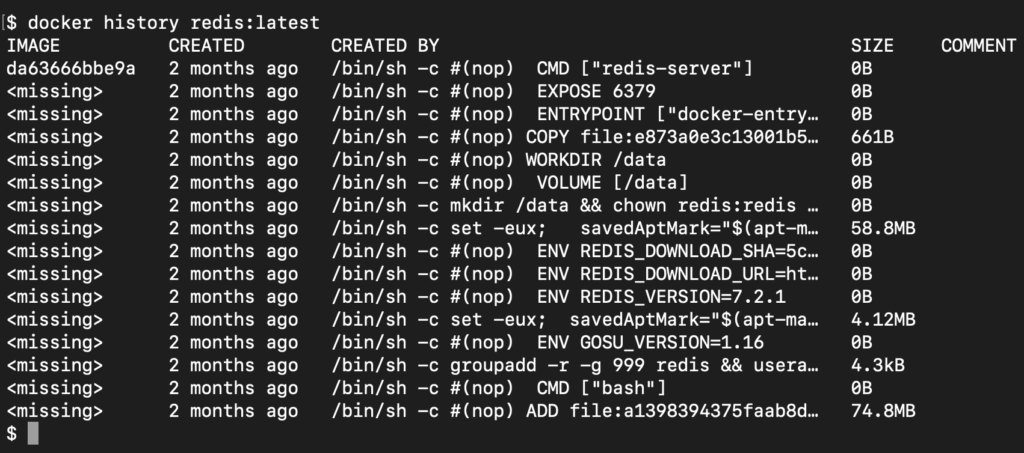1024x453 pixels.
Task: Click the COMMENT column header
Action: pos(978,45)
